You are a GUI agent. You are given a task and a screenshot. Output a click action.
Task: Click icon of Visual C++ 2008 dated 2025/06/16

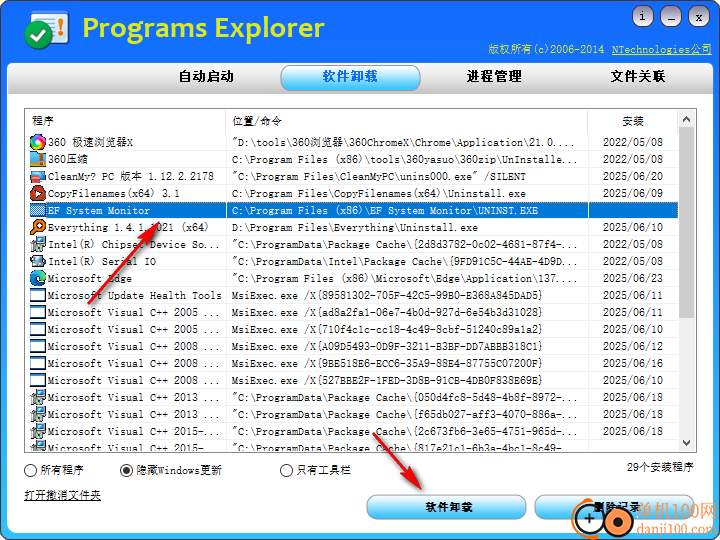click(38, 363)
